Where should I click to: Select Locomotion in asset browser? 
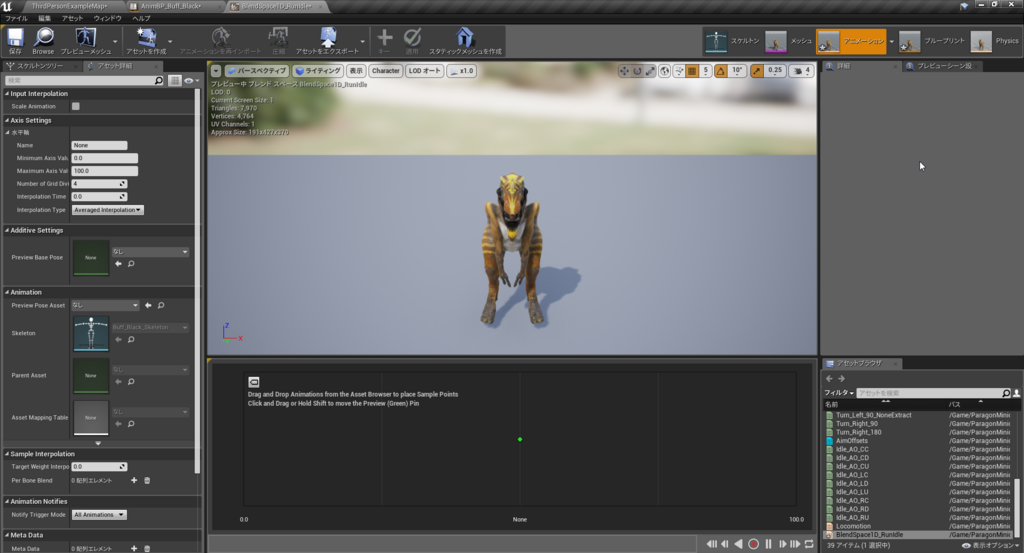pyautogui.click(x=853, y=526)
